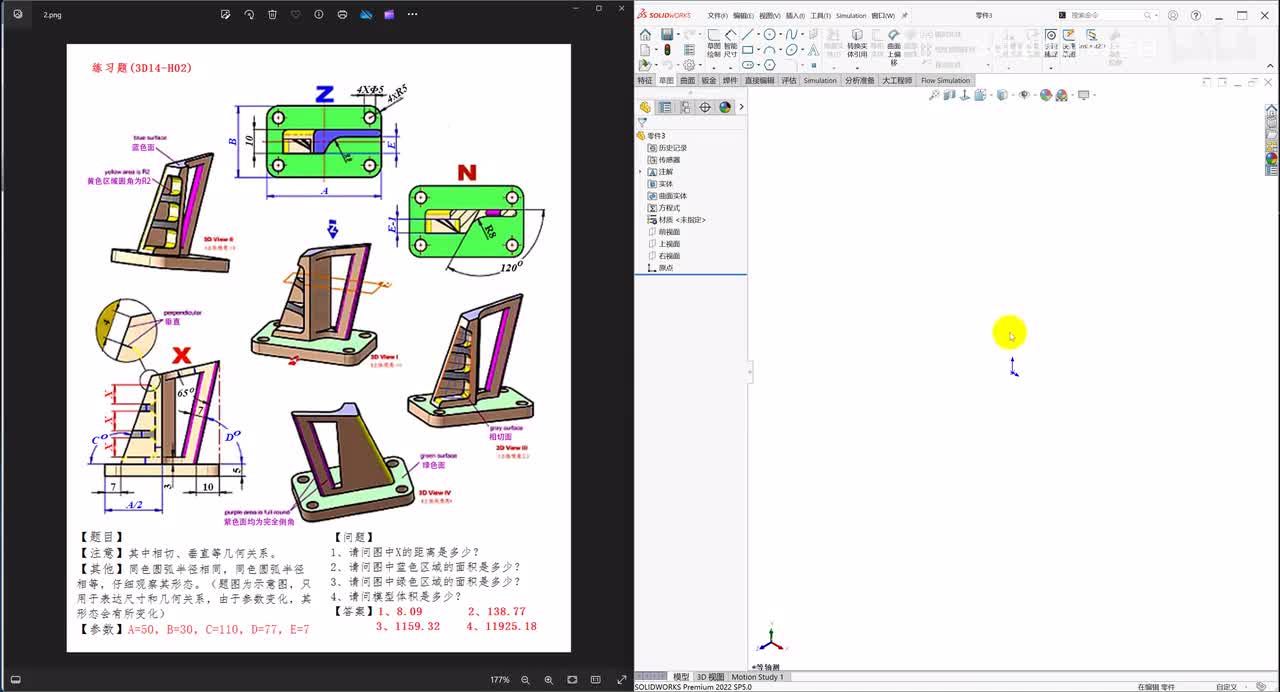The width and height of the screenshot is (1280, 692).
Task: Click the Save icon in SolidWorks
Action: (666, 35)
